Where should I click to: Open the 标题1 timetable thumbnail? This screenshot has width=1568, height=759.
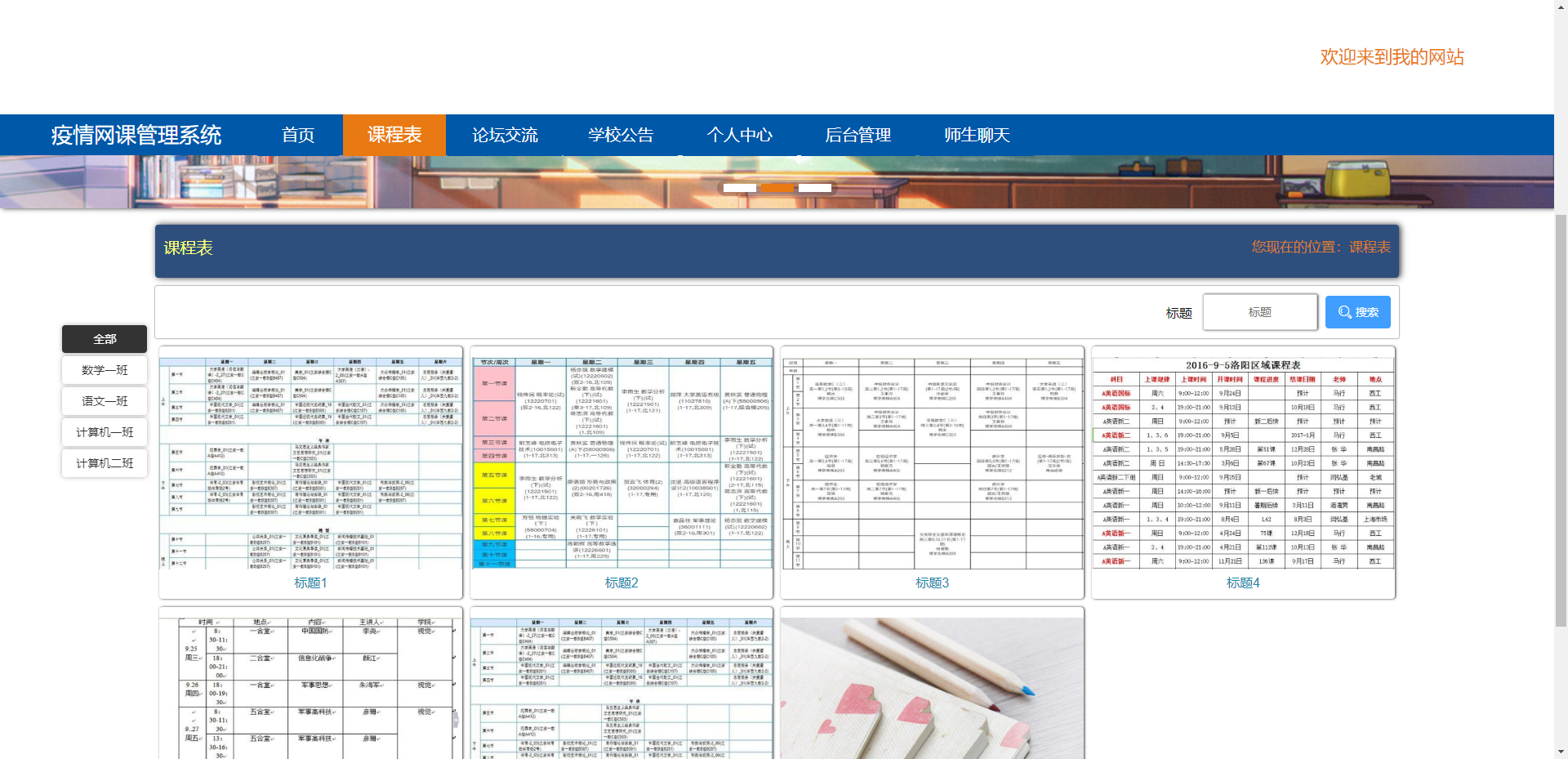[x=310, y=462]
